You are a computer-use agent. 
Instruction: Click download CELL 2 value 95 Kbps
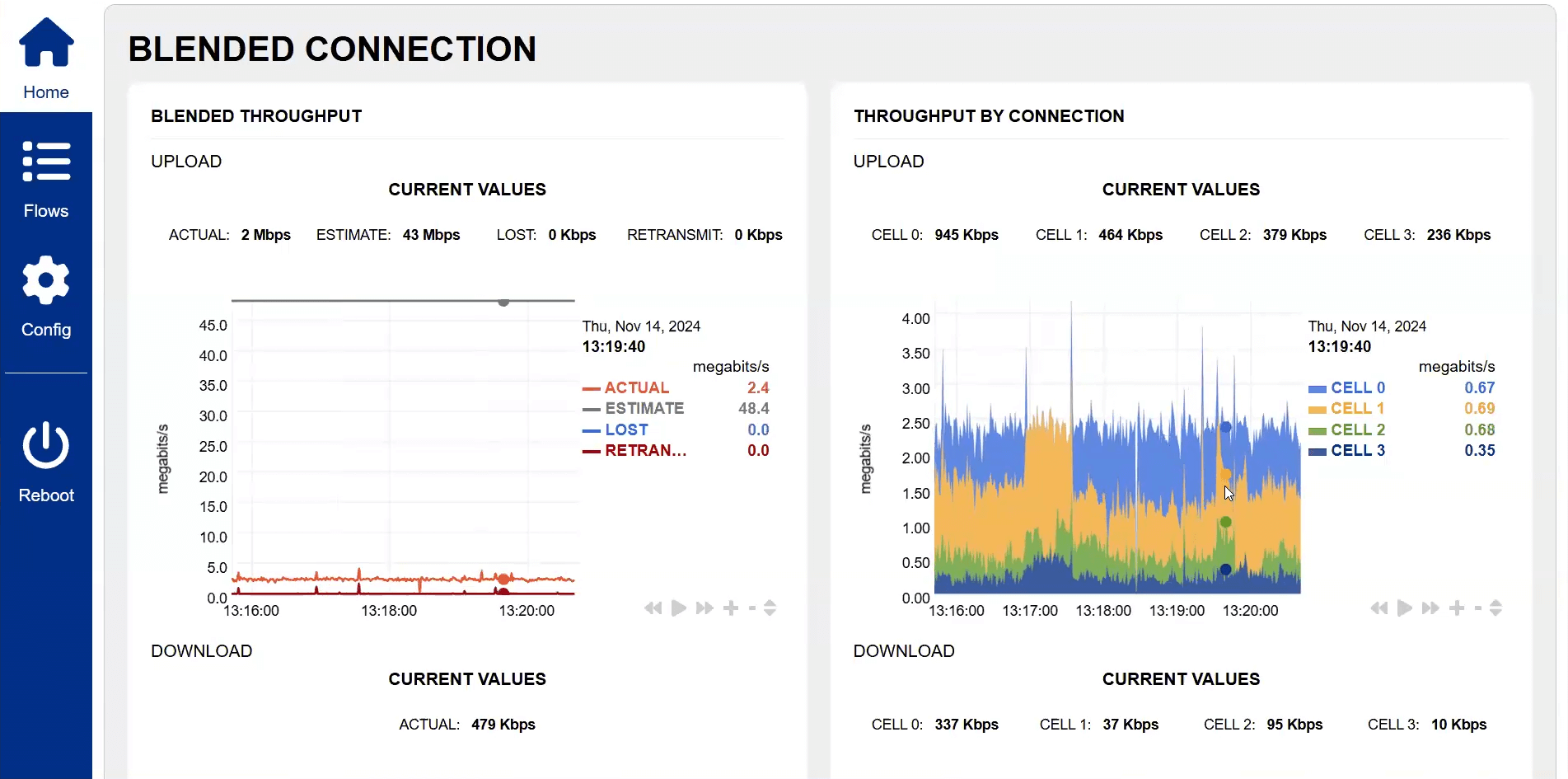click(x=1294, y=725)
